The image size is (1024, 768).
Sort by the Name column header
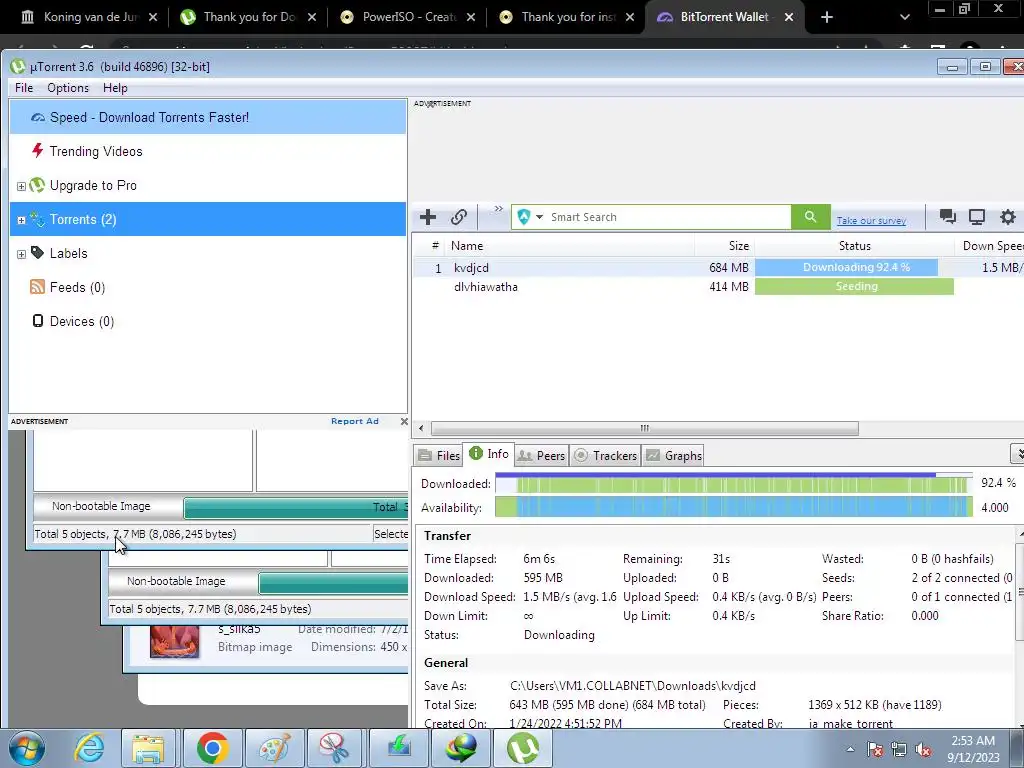(x=571, y=246)
